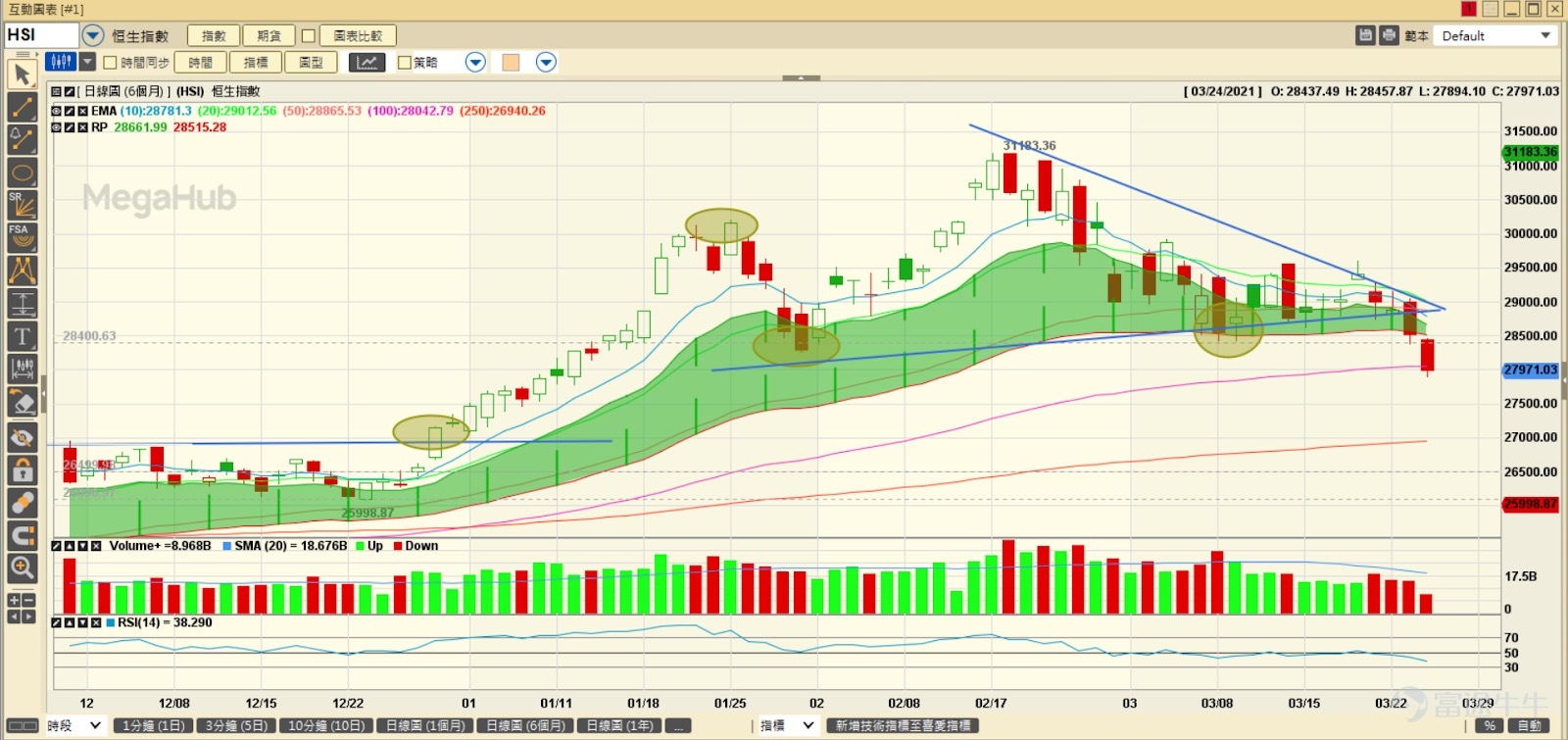The width and height of the screenshot is (1568, 740).
Task: Select the arrow pointer tool
Action: pyautogui.click(x=22, y=74)
